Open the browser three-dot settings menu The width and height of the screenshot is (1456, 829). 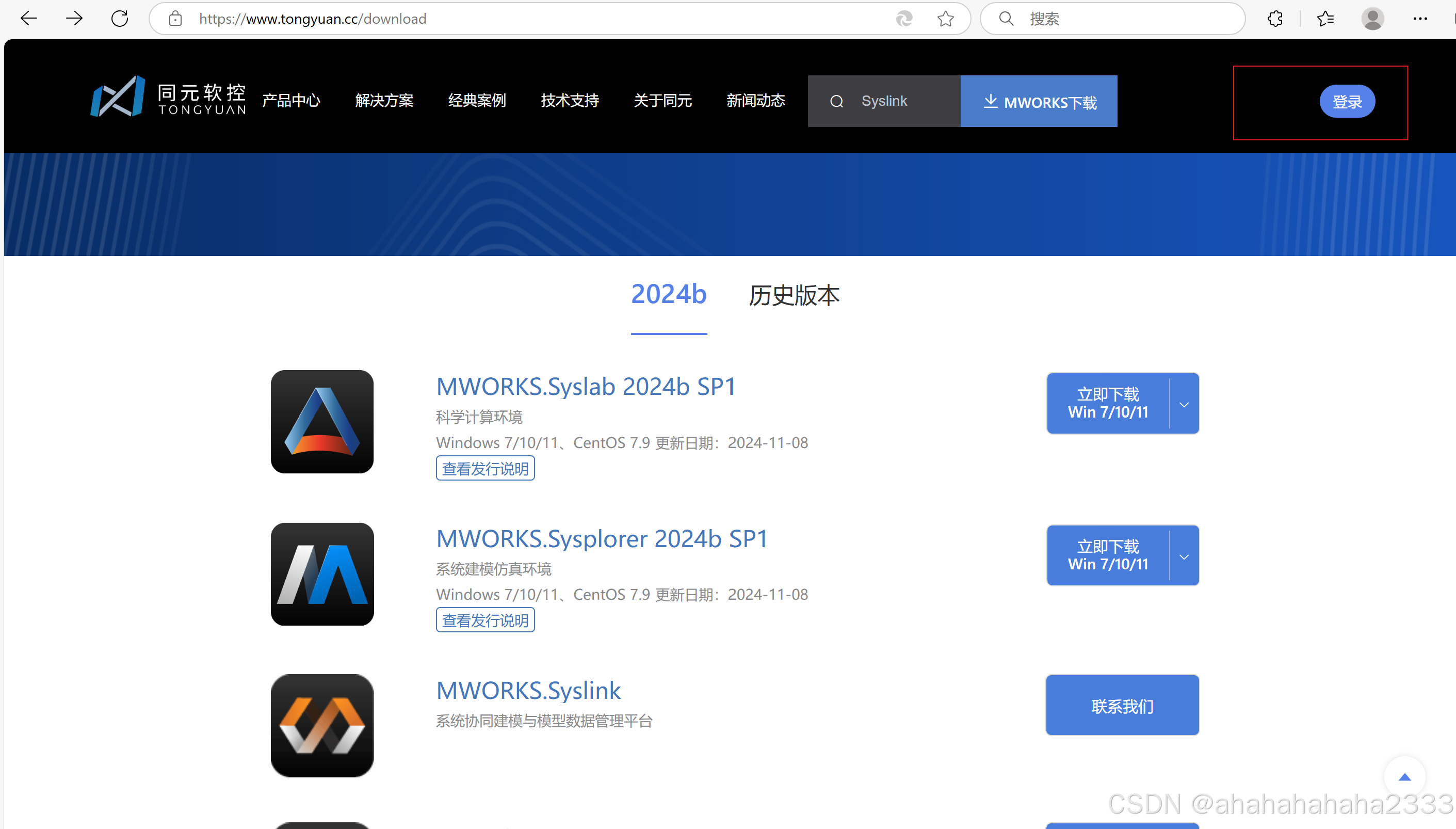pos(1419,19)
